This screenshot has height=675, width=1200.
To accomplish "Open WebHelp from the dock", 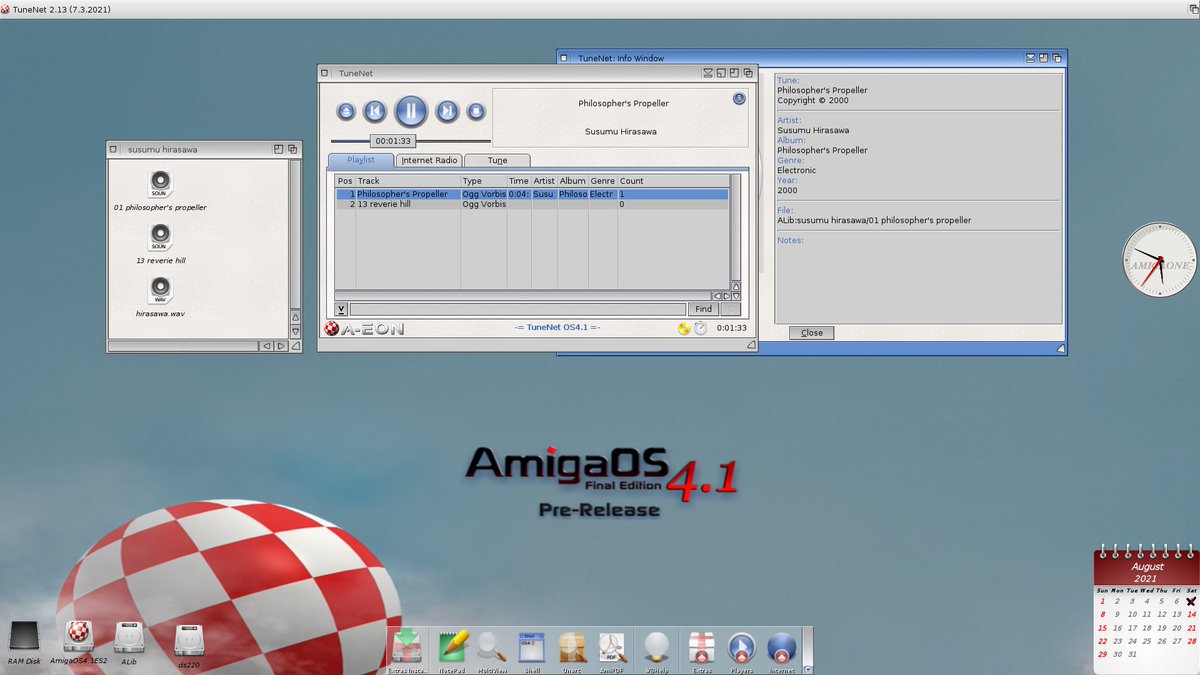I will (656, 647).
